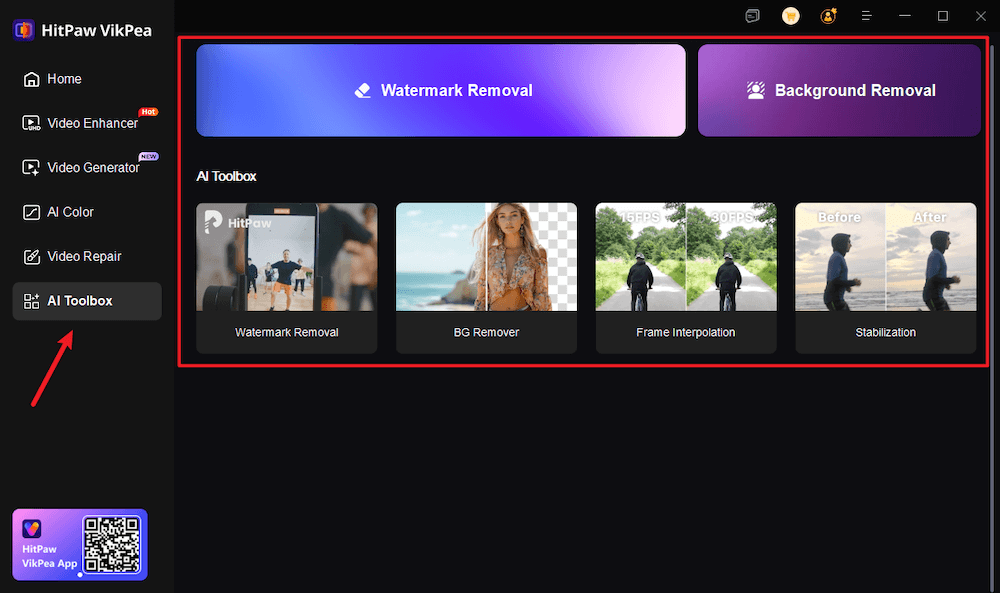Open the AI Color tool icon

(30, 212)
